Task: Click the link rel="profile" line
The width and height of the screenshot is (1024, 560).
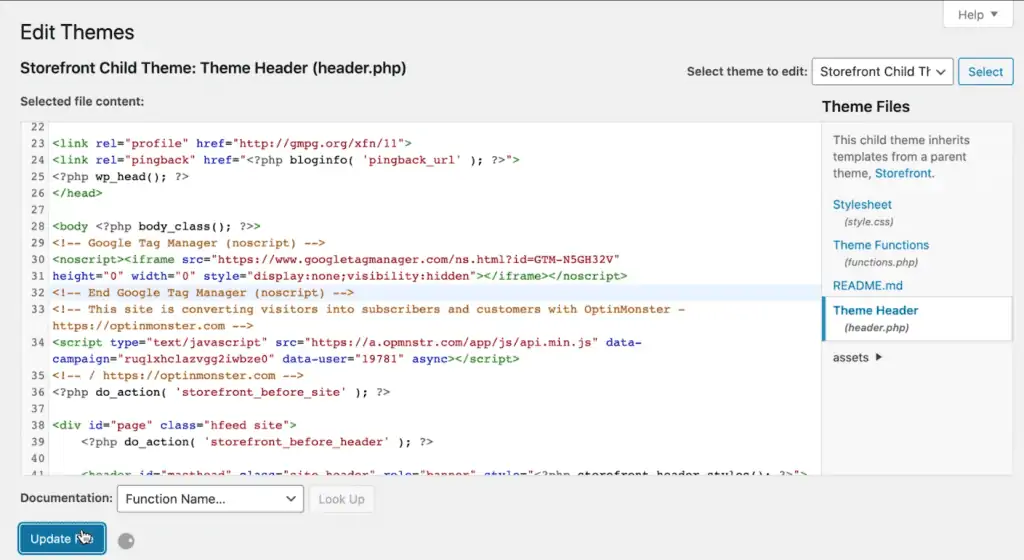Action: click(x=232, y=143)
